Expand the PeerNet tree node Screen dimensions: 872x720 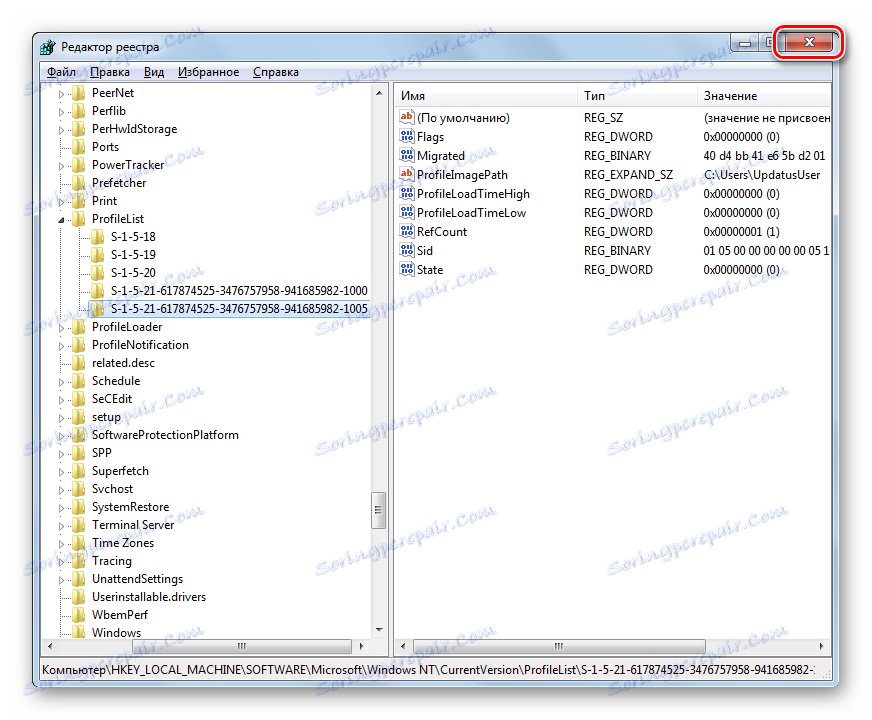[x=61, y=94]
